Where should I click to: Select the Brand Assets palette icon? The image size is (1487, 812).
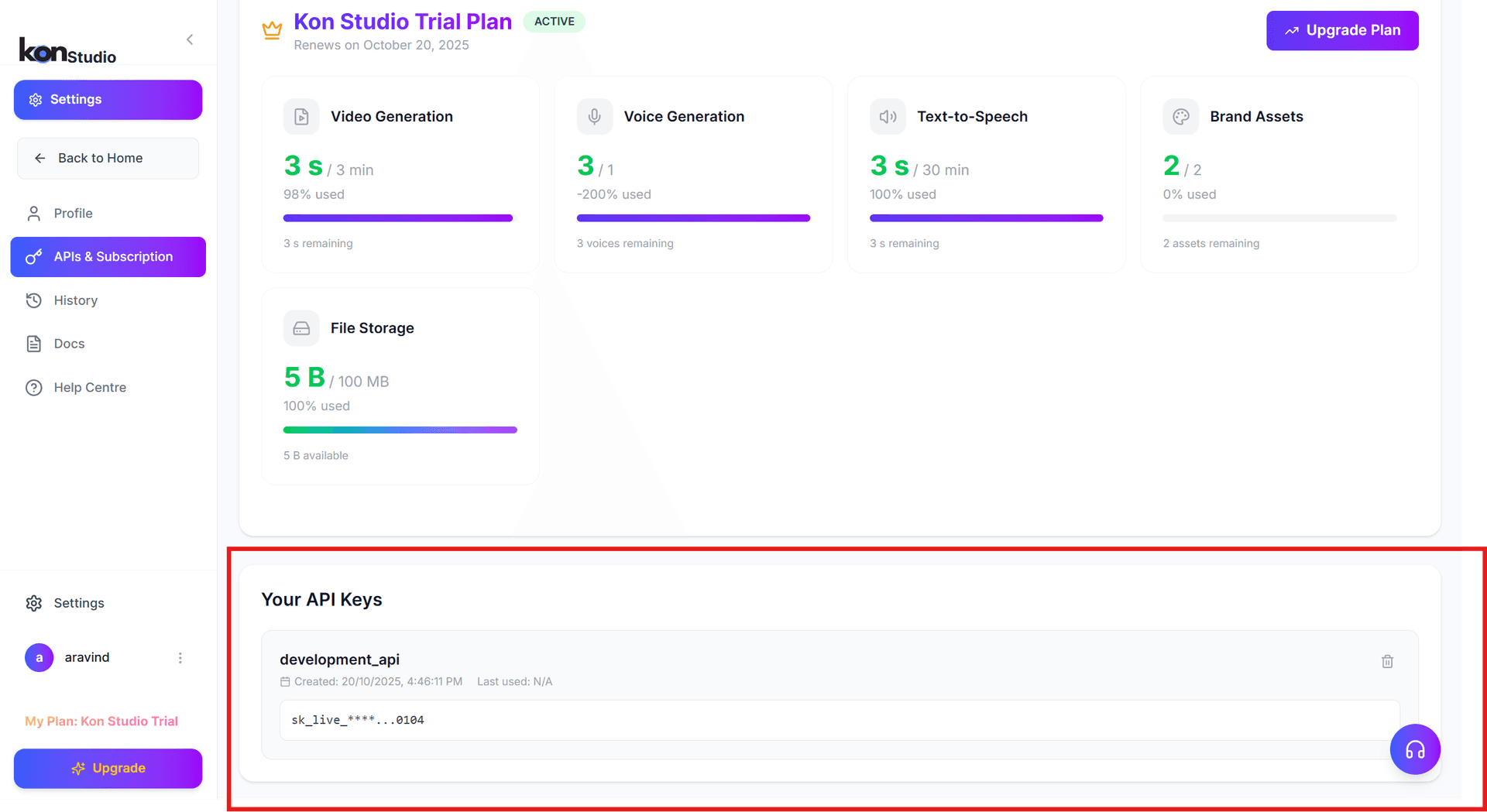pyautogui.click(x=1180, y=116)
